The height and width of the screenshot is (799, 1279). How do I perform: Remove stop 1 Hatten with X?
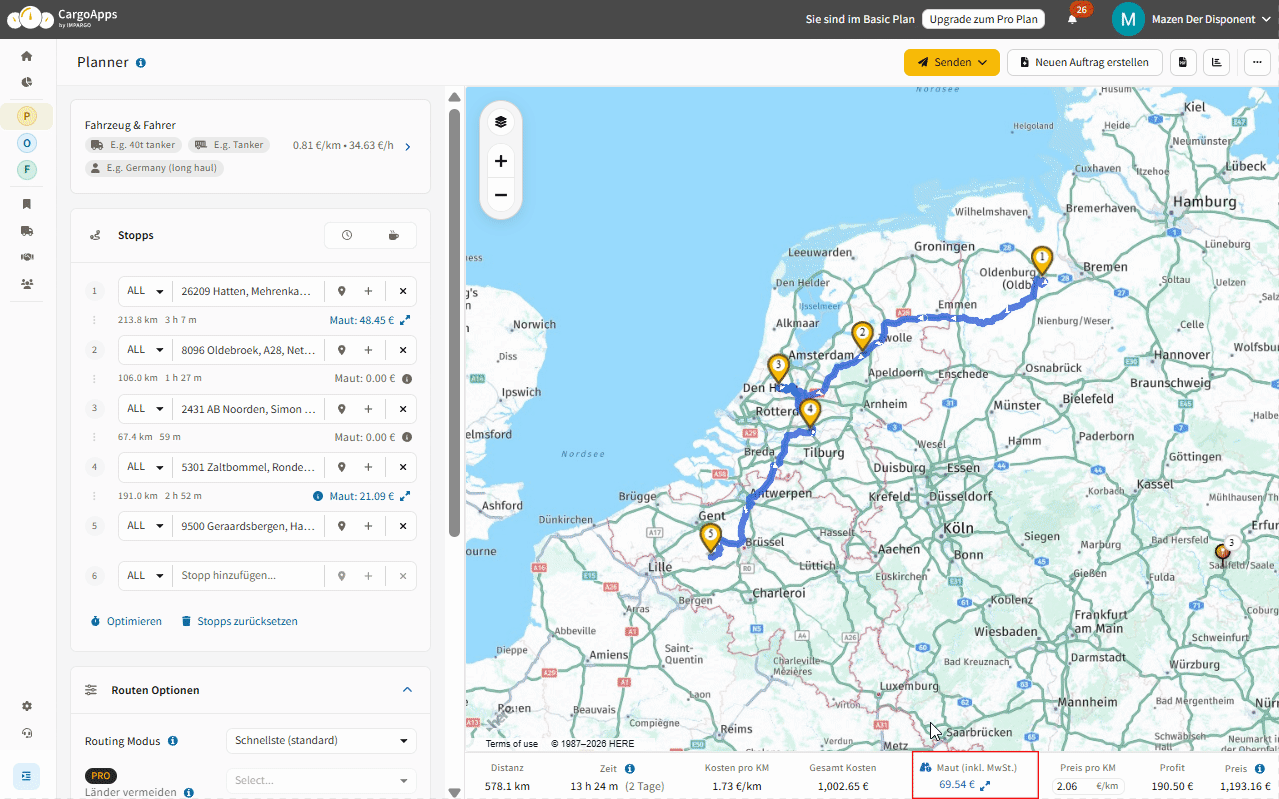pyautogui.click(x=403, y=291)
